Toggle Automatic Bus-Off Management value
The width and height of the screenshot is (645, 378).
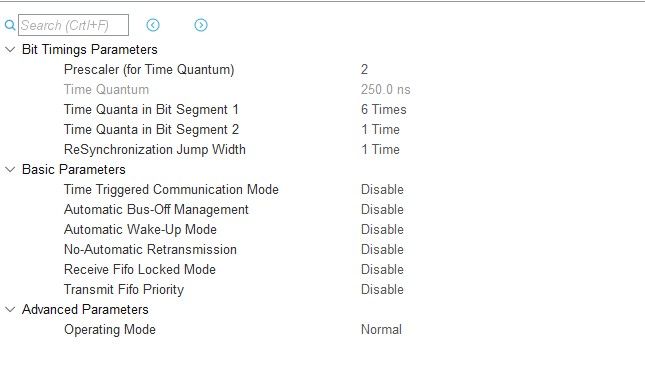(382, 209)
